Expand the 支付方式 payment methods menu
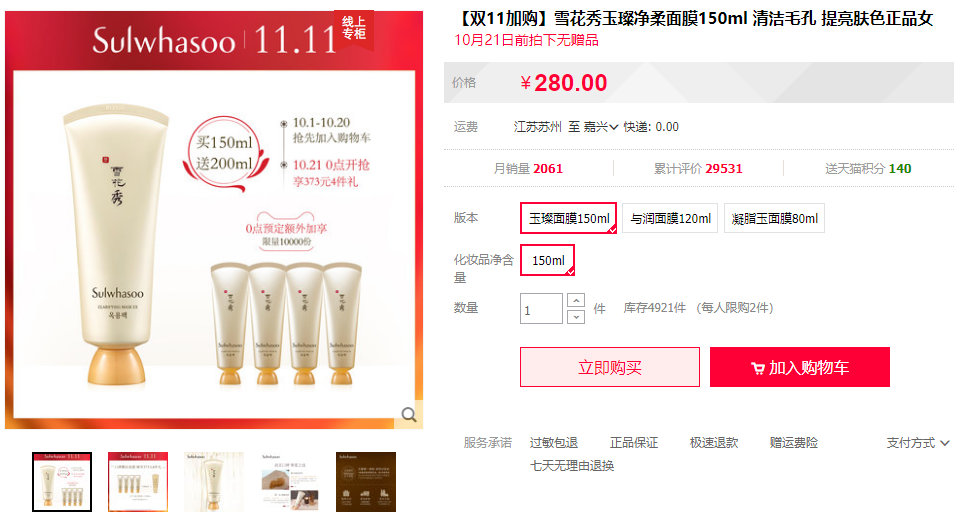Screen dimensions: 966x522 (x=917, y=442)
